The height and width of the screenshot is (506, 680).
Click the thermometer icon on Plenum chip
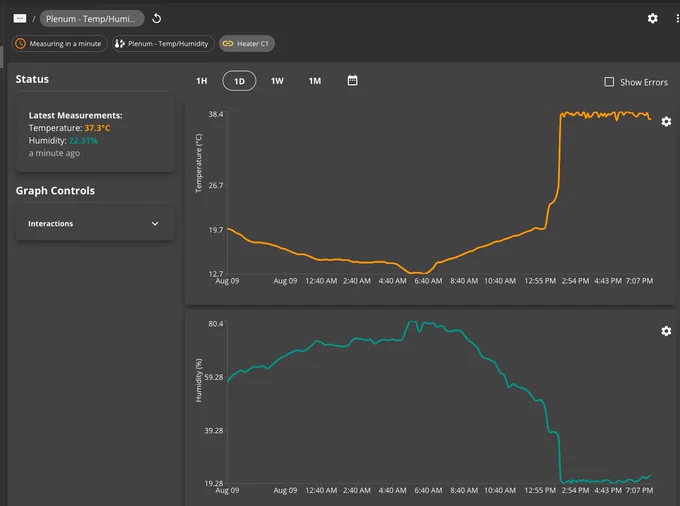tap(120, 43)
